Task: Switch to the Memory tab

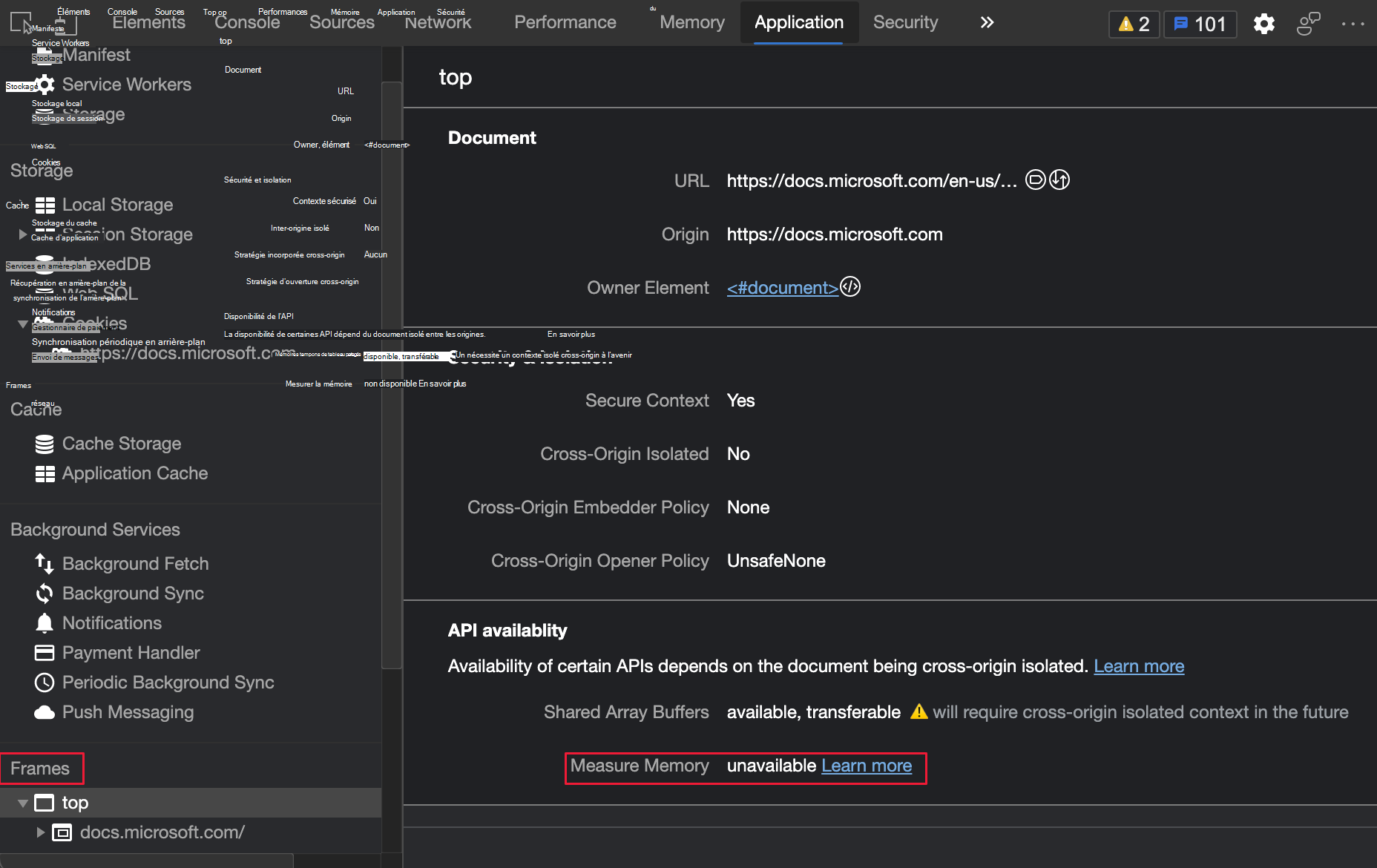Action: 692,22
